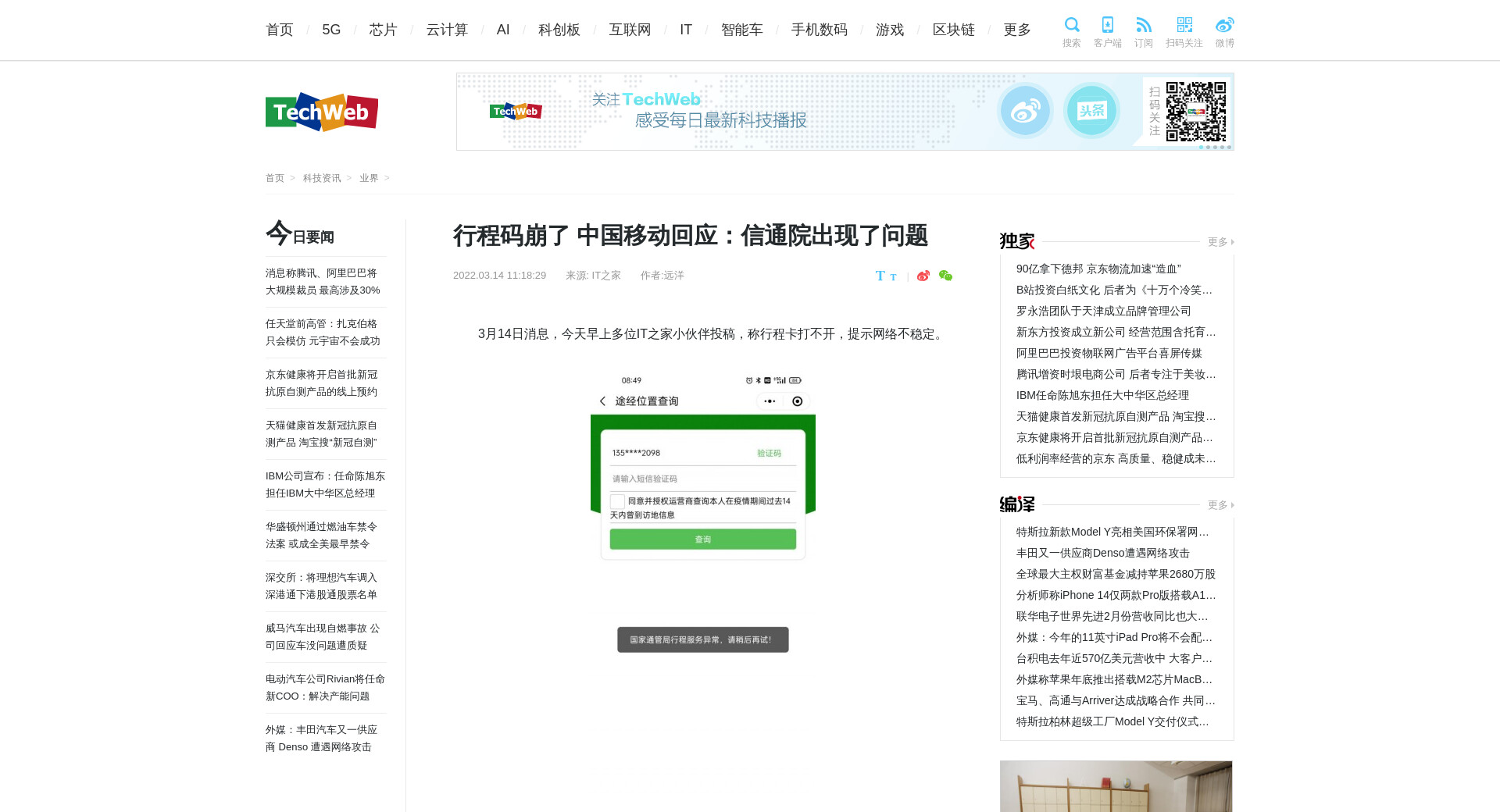Click the article's phone screenshot image
Viewport: 1500px width, 812px height.
[x=702, y=513]
